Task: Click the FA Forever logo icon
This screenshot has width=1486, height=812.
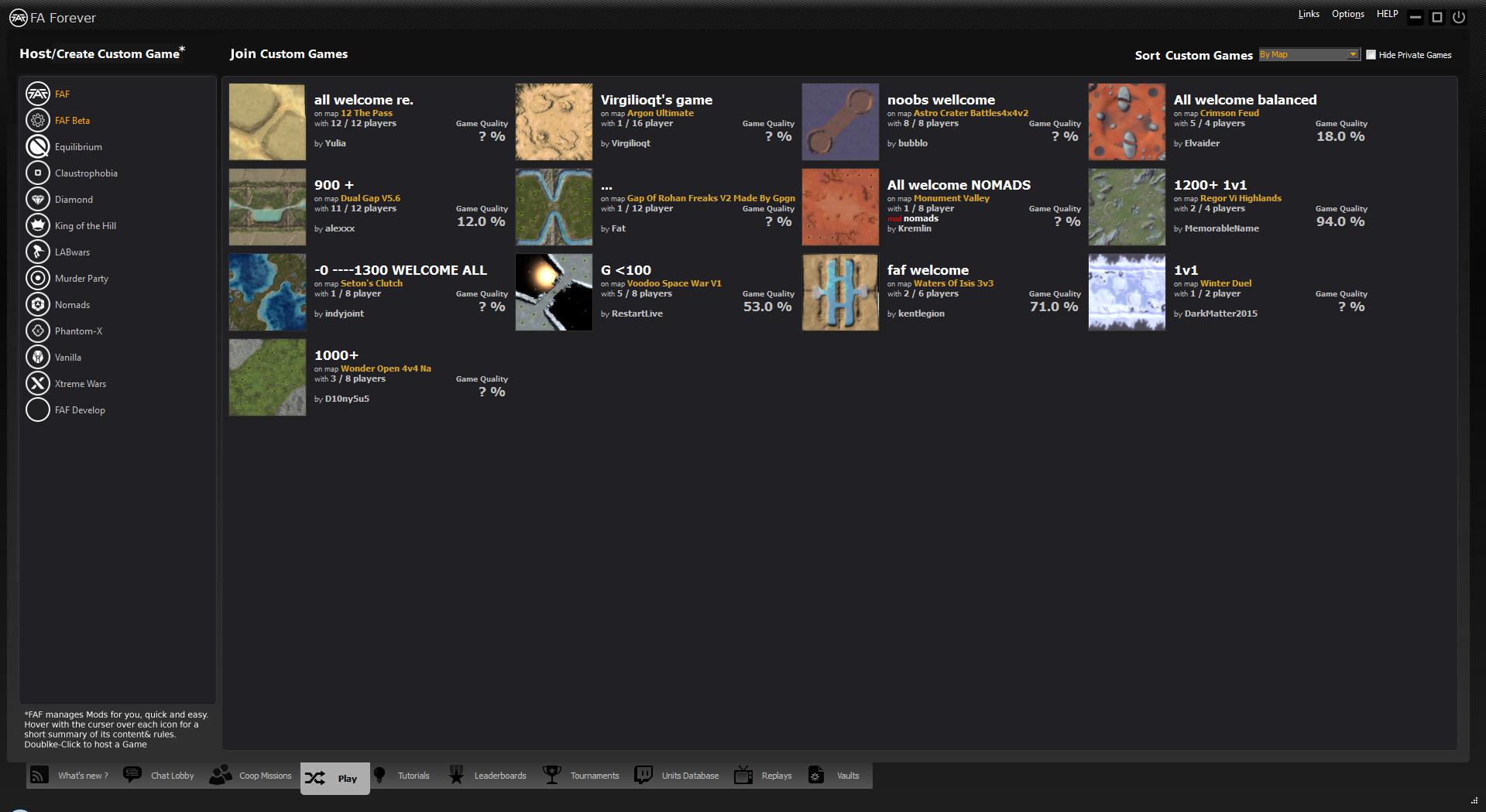Action: [x=19, y=18]
